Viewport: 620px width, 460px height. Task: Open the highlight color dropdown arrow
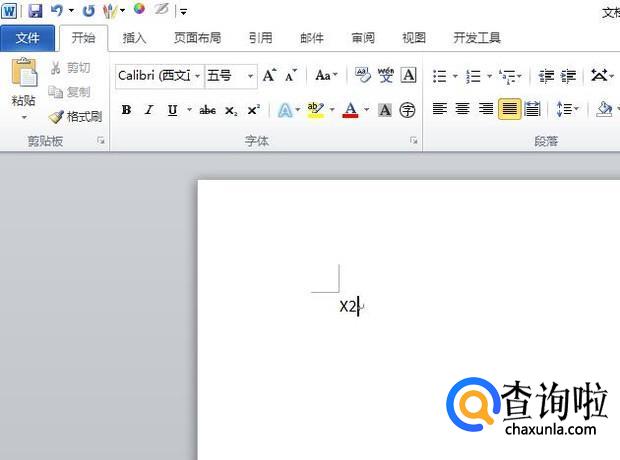[332, 110]
